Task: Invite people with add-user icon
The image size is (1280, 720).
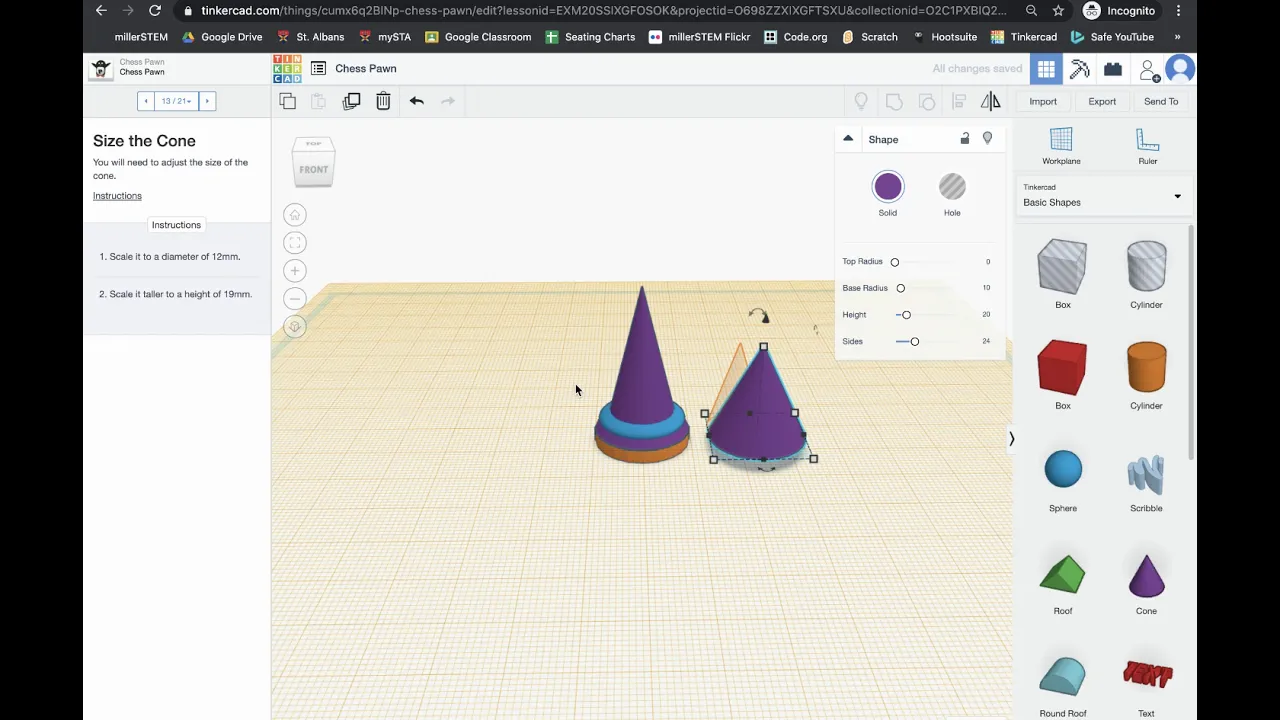Action: [x=1148, y=69]
